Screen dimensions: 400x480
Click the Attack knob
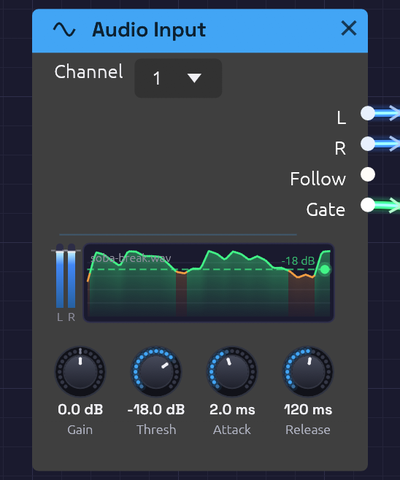[x=232, y=371]
